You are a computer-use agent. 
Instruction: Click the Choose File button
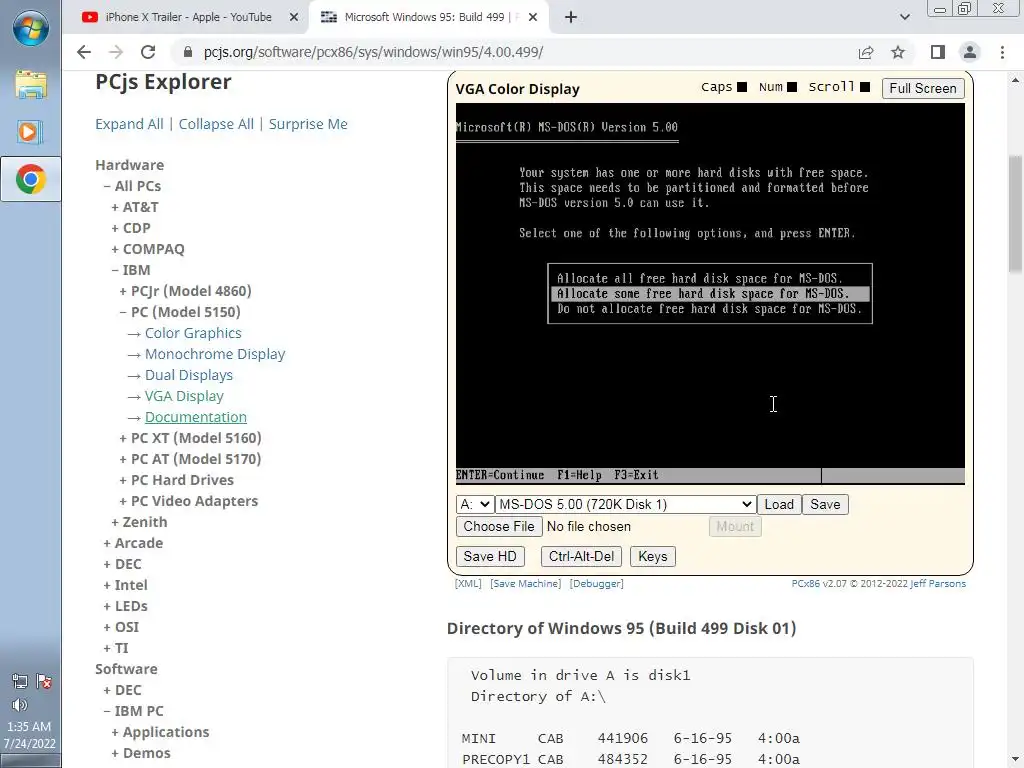click(499, 526)
